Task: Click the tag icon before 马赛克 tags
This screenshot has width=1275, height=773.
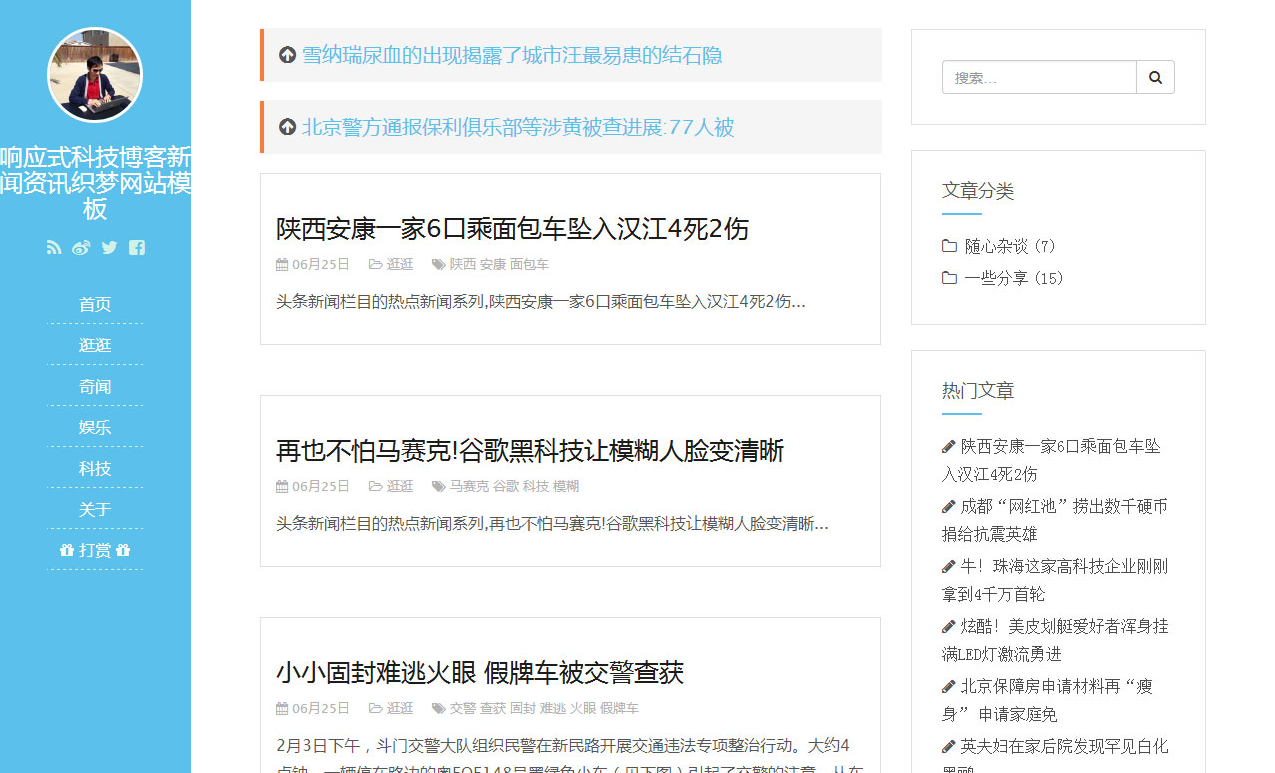Action: (437, 485)
